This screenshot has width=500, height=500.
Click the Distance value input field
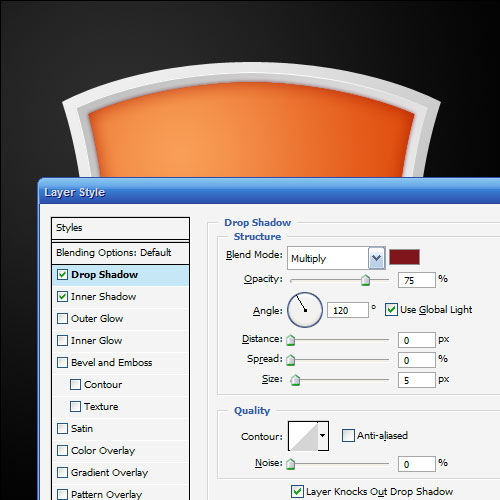coord(417,340)
